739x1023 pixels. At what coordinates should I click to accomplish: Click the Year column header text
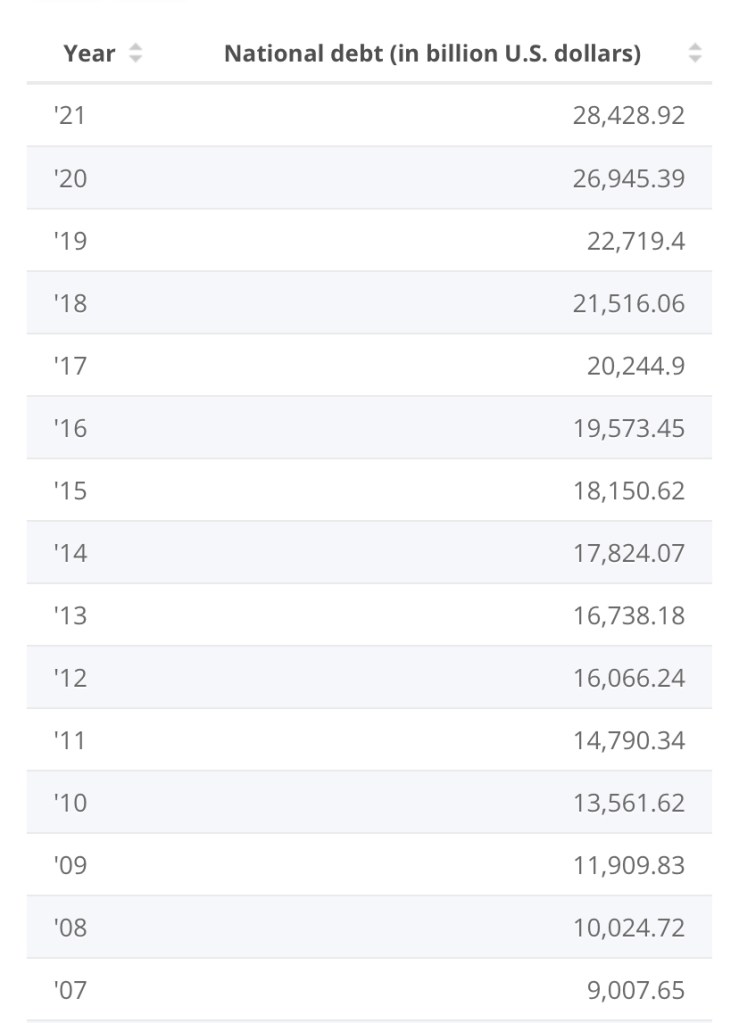[x=89, y=54]
